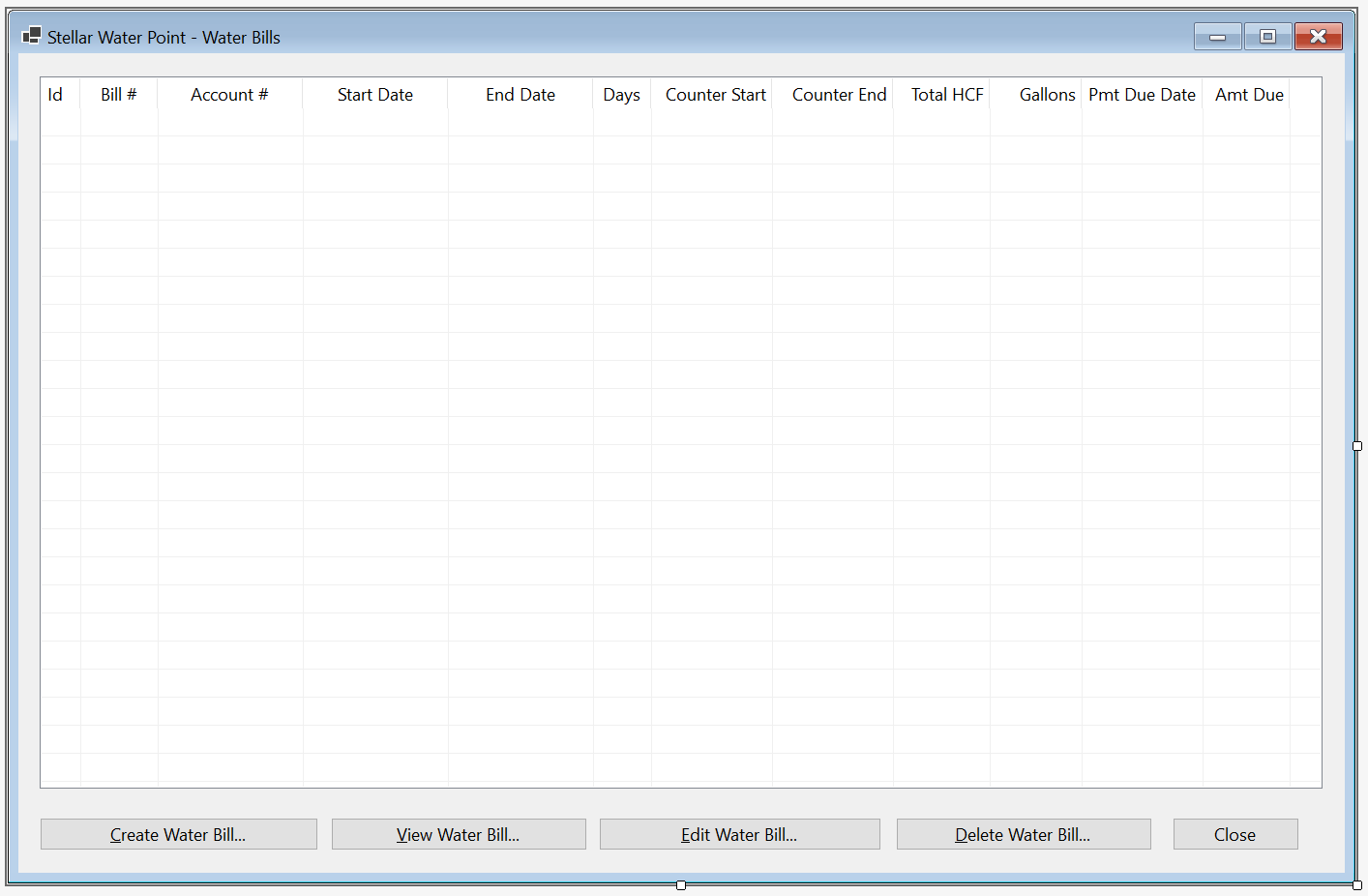1368x896 pixels.
Task: Click the Start Date column header
Action: [x=375, y=95]
